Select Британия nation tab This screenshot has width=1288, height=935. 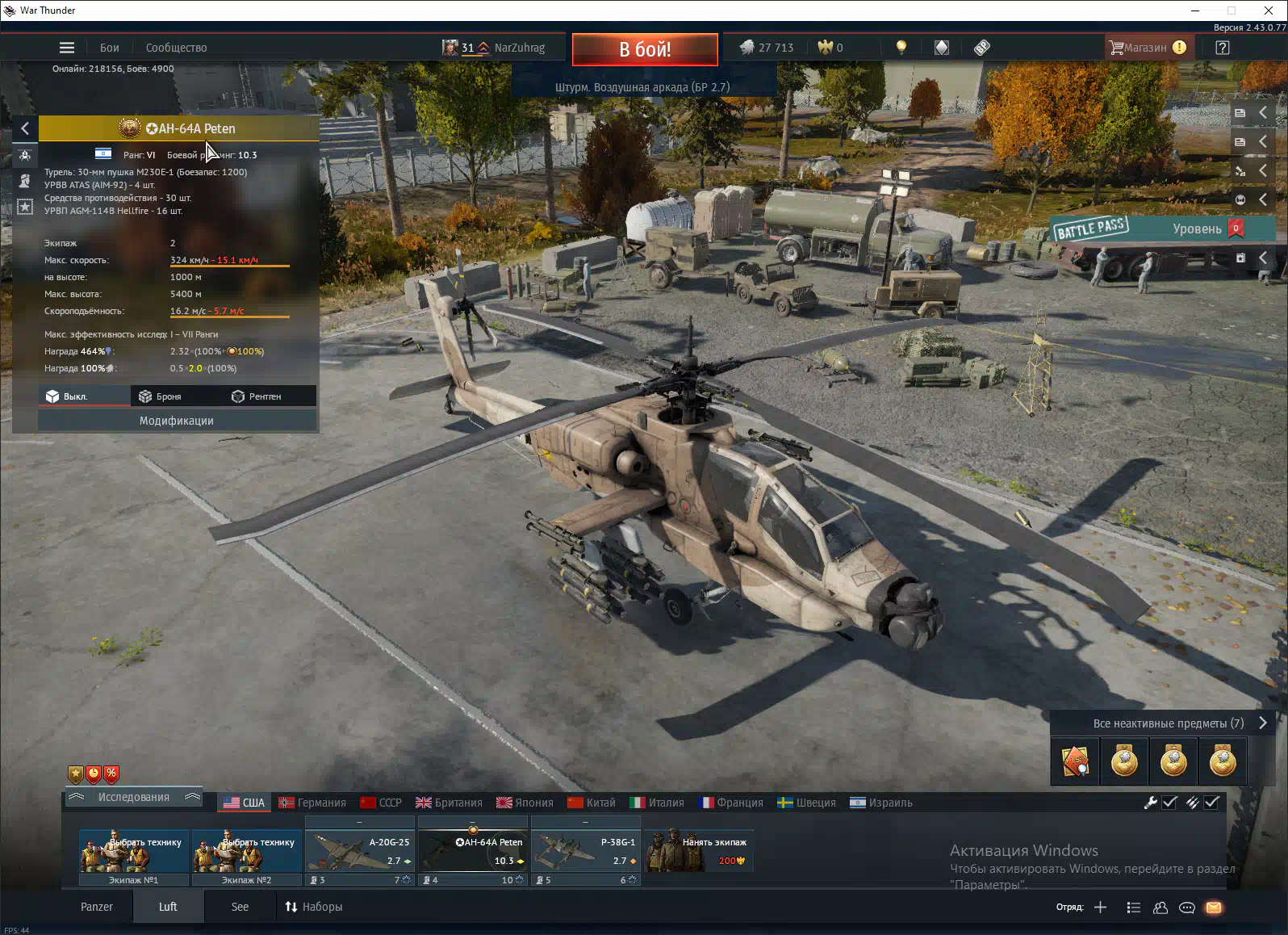(x=449, y=803)
